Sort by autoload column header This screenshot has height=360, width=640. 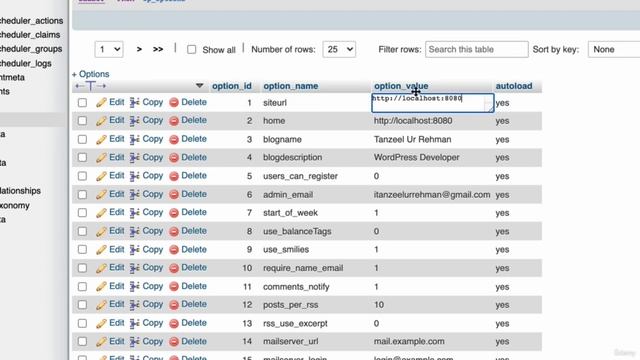pyautogui.click(x=514, y=86)
